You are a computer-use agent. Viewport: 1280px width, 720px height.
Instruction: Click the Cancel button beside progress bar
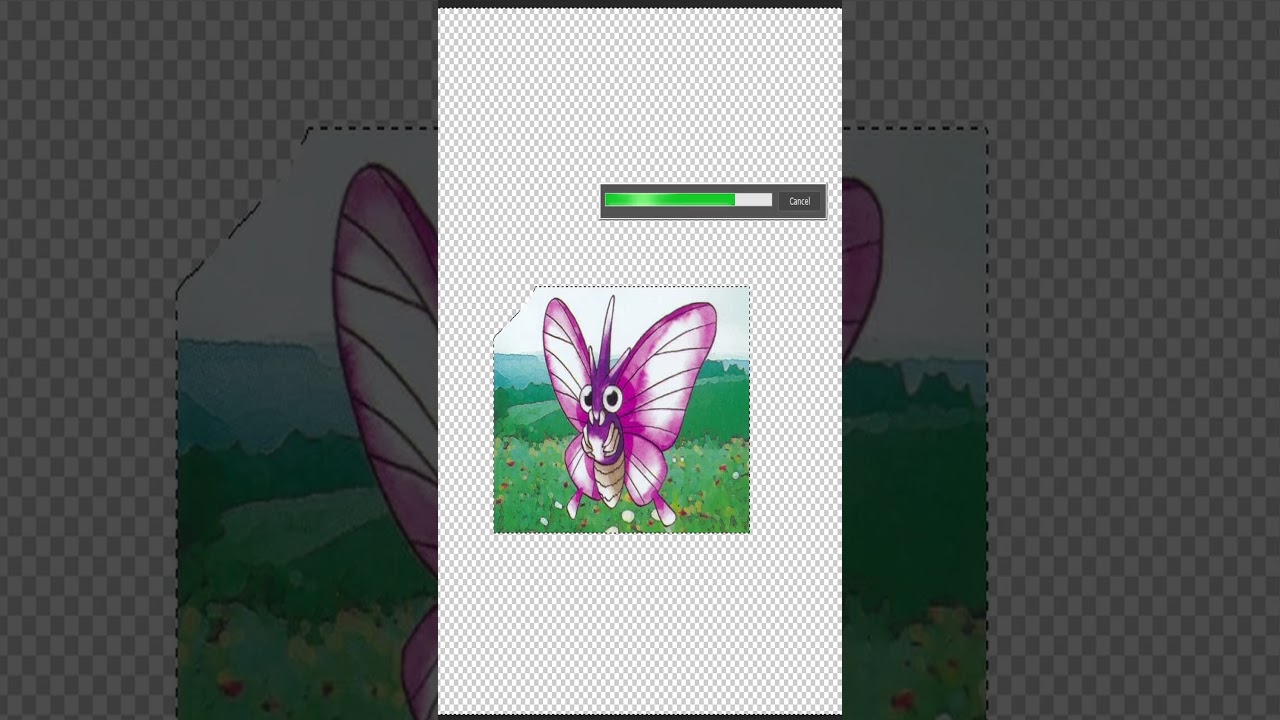pyautogui.click(x=799, y=201)
